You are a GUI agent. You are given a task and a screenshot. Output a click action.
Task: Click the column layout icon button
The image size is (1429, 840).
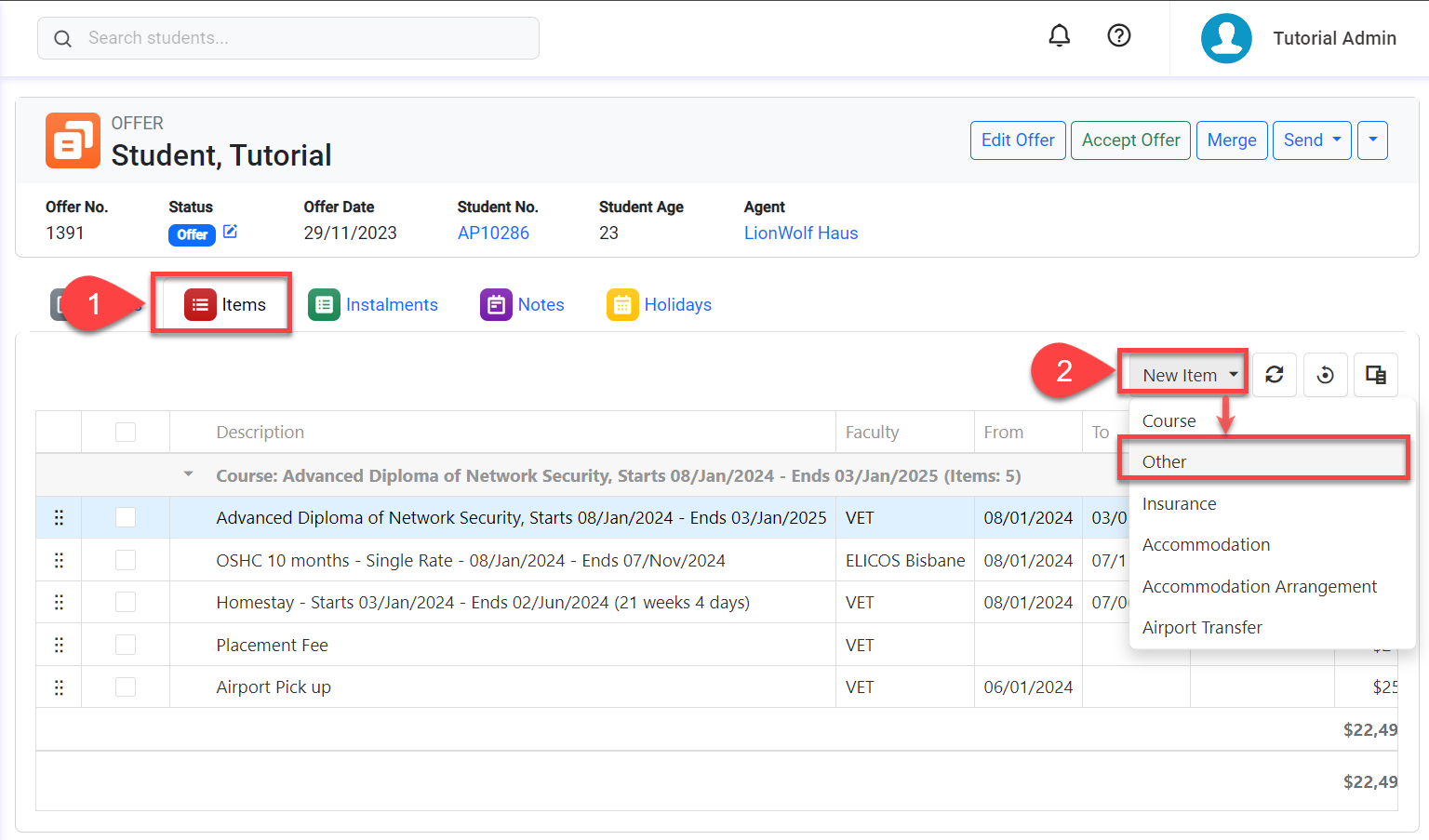(1376, 375)
